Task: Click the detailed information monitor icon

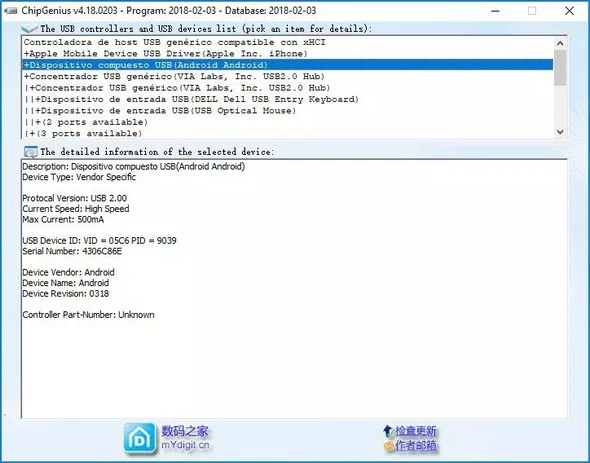Action: (x=30, y=152)
